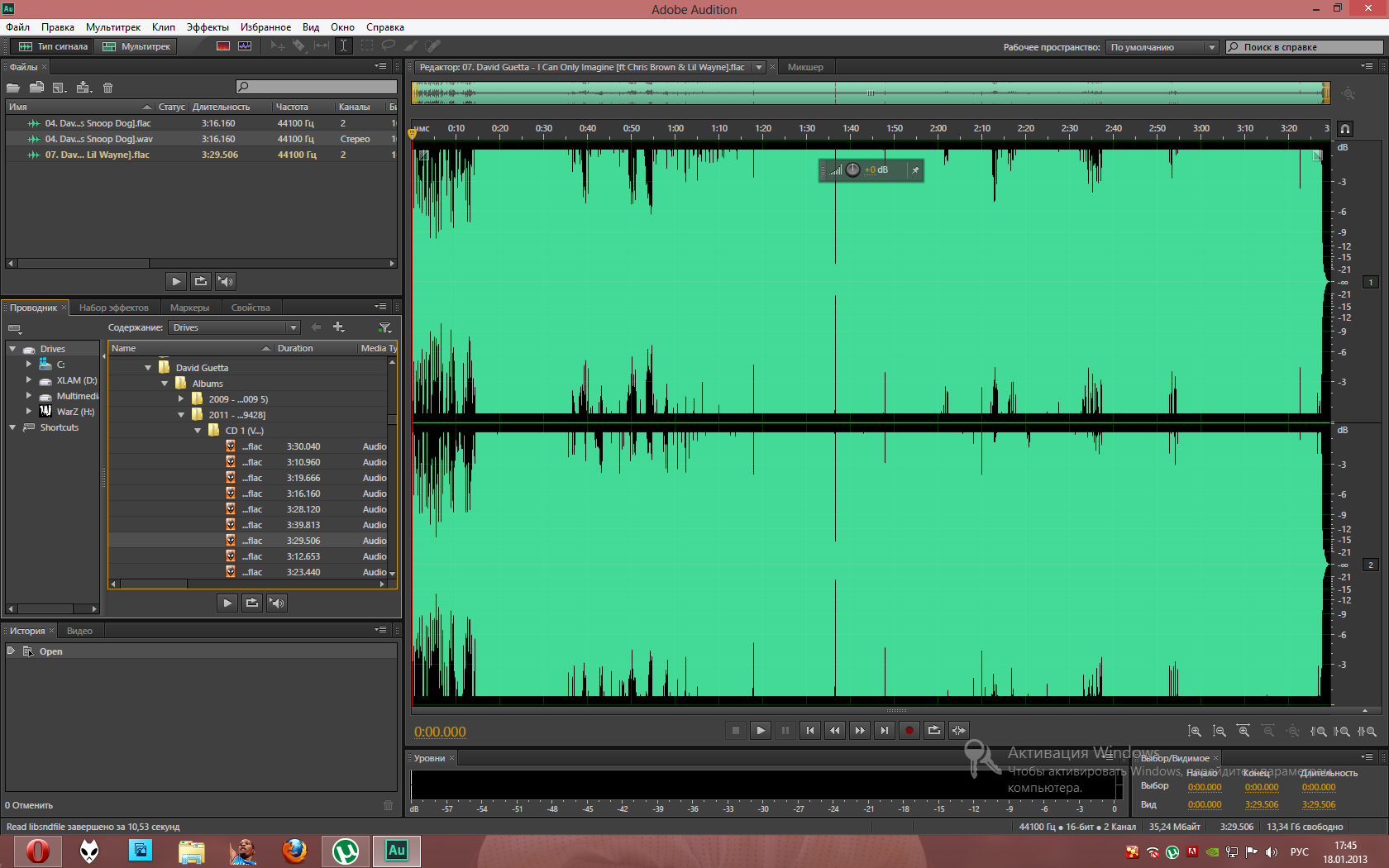Click the Zoom Out Amplitude icon
1389x868 pixels.
pos(1220,731)
